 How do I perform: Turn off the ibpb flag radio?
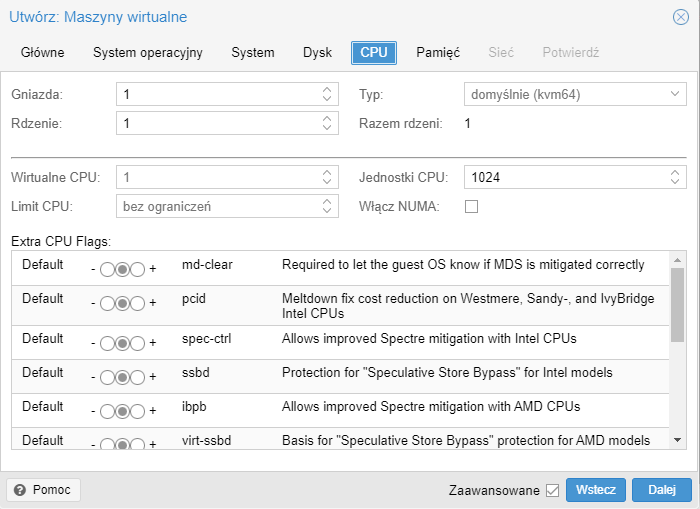(x=108, y=411)
